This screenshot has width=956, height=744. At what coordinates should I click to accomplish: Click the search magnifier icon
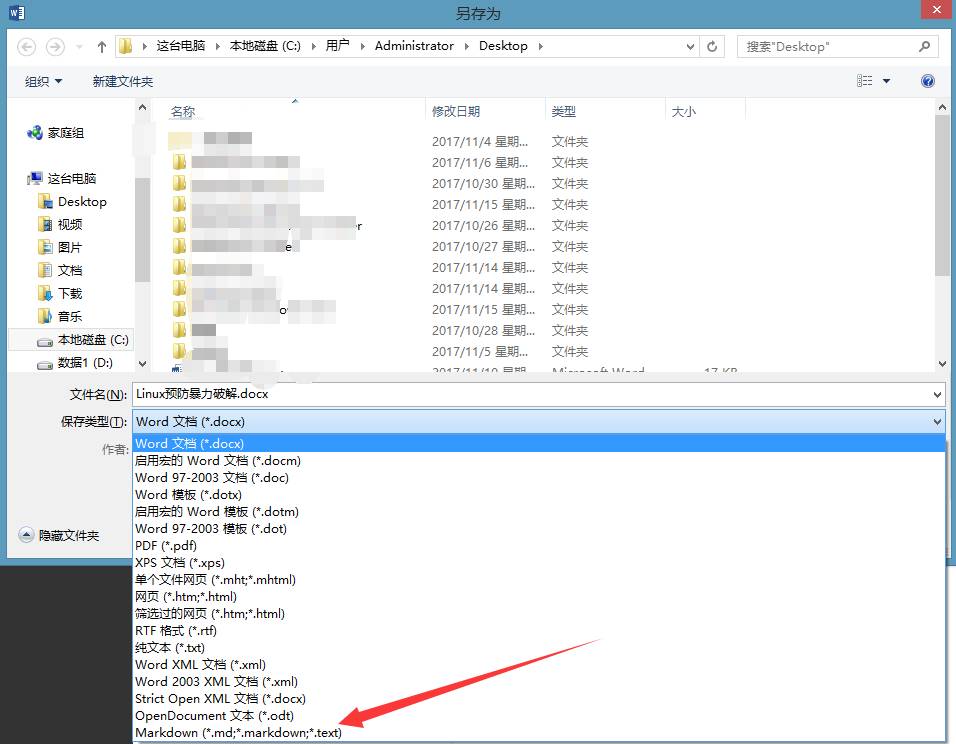click(924, 46)
